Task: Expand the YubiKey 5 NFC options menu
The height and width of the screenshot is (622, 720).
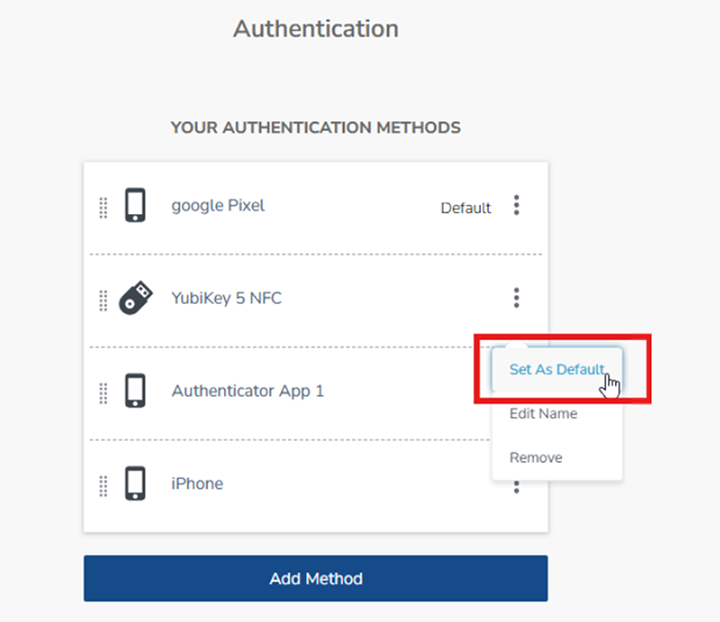Action: pyautogui.click(x=516, y=298)
